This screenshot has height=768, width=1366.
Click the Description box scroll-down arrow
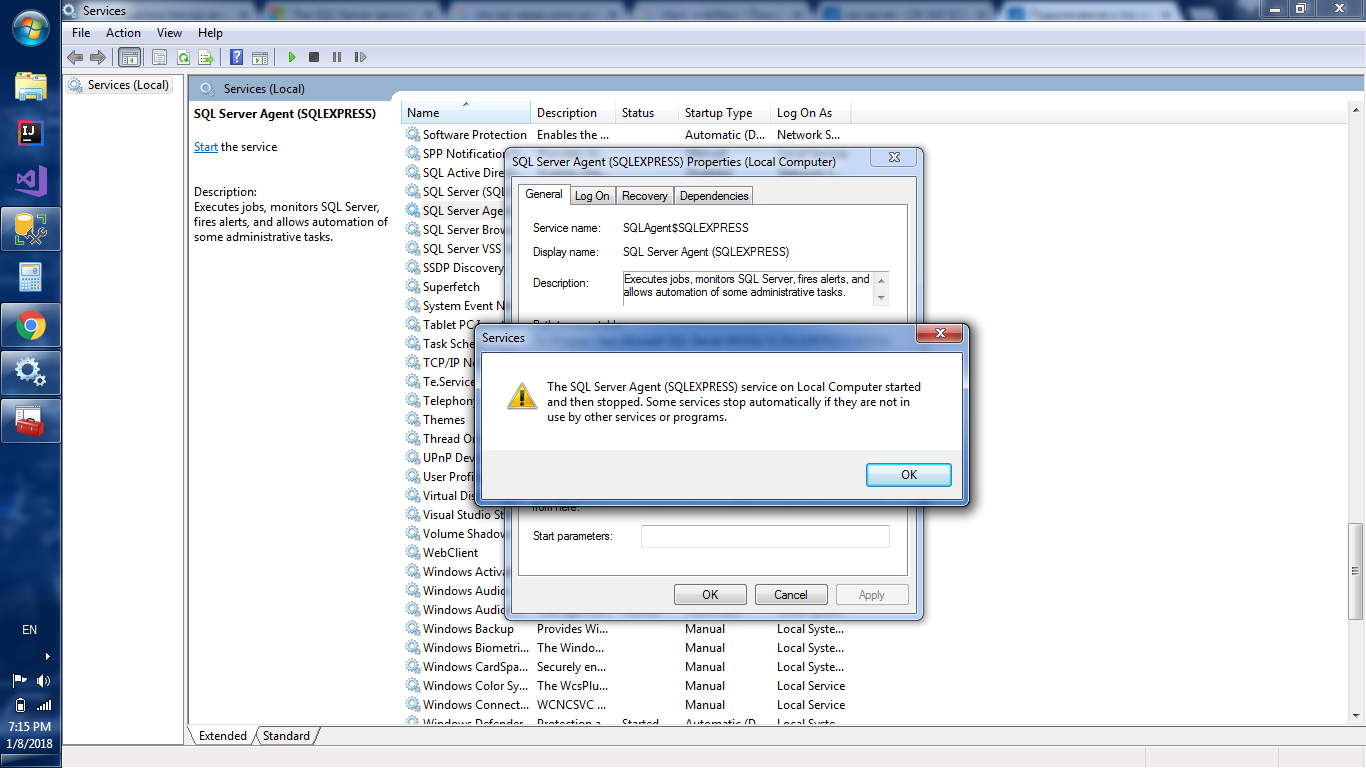tap(881, 297)
